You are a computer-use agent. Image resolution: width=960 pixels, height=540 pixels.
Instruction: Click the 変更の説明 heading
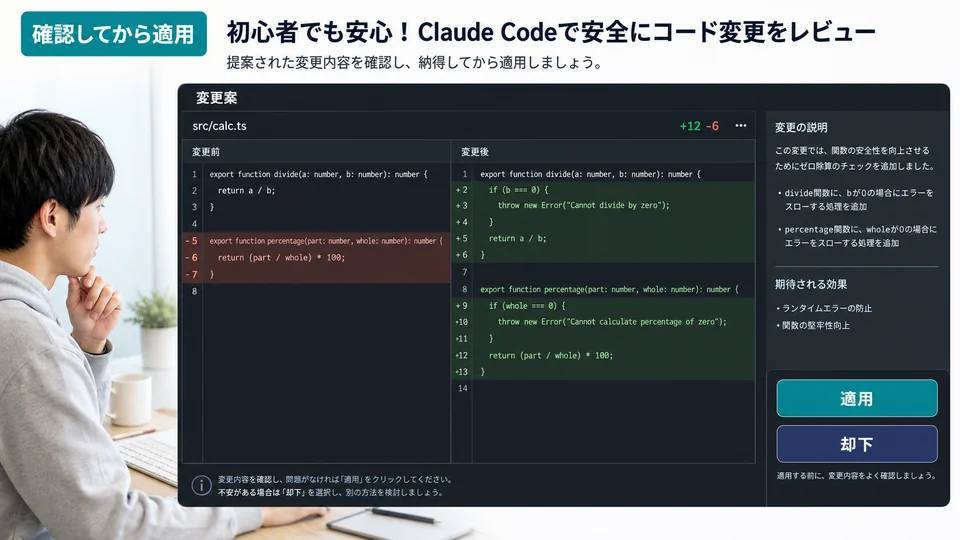tap(801, 127)
